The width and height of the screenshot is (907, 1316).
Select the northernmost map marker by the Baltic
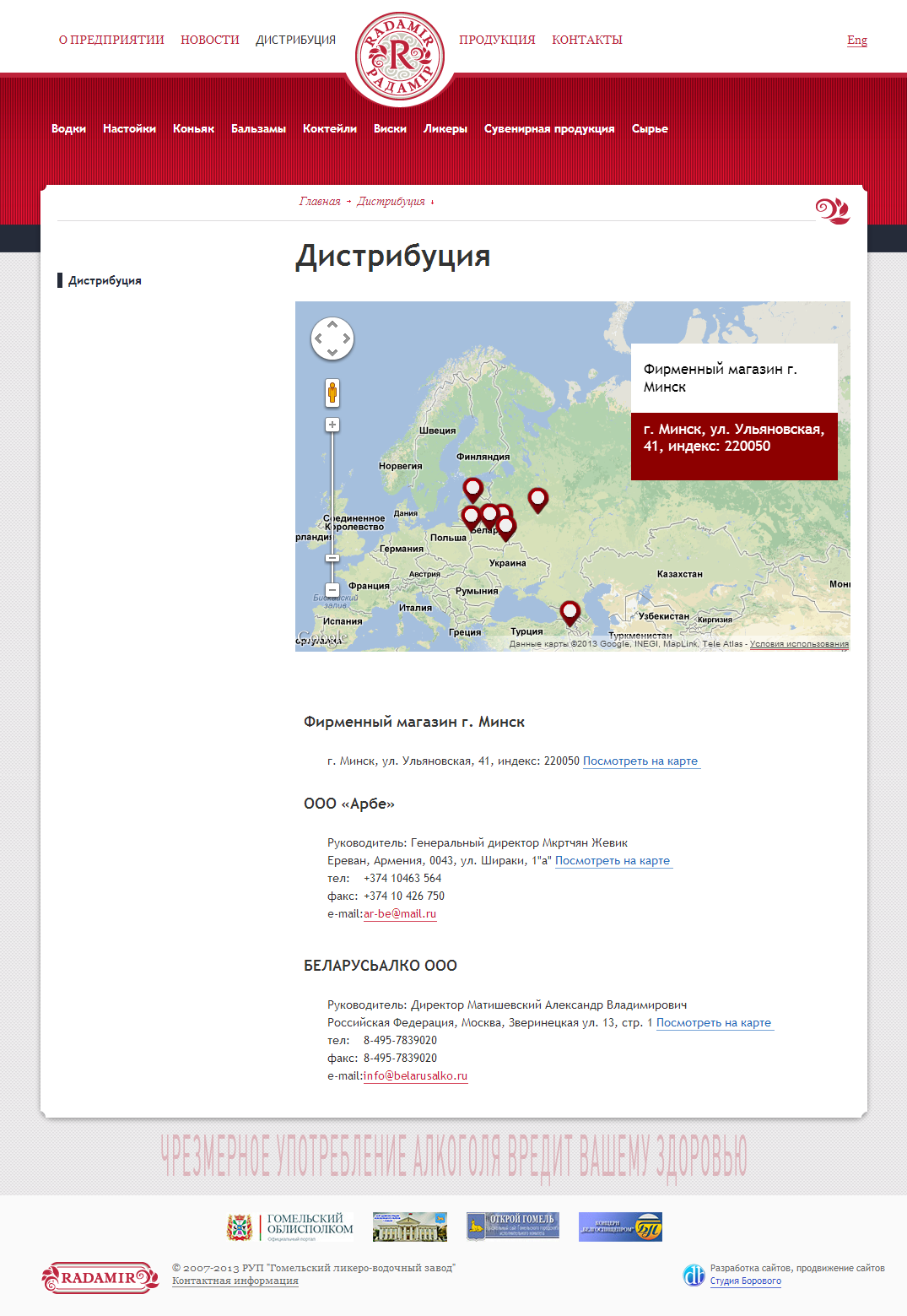(x=473, y=489)
